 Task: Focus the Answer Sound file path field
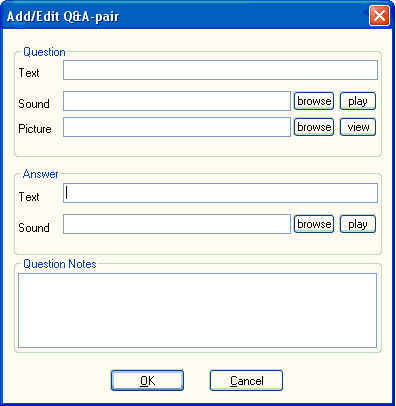tap(177, 224)
